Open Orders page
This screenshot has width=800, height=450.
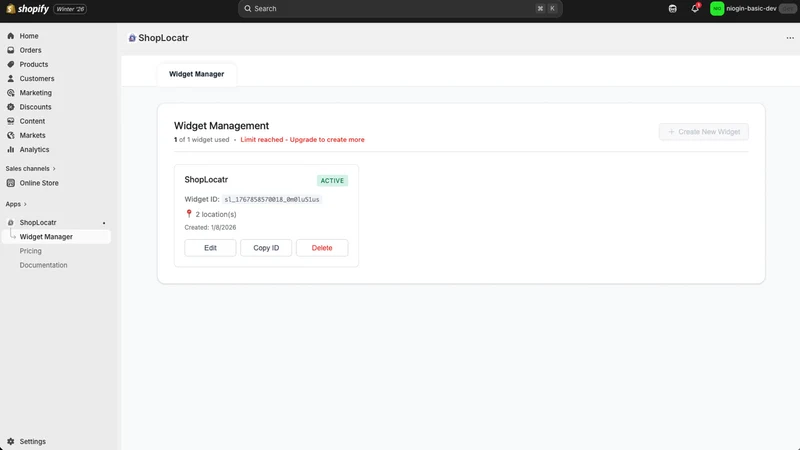[x=31, y=50]
